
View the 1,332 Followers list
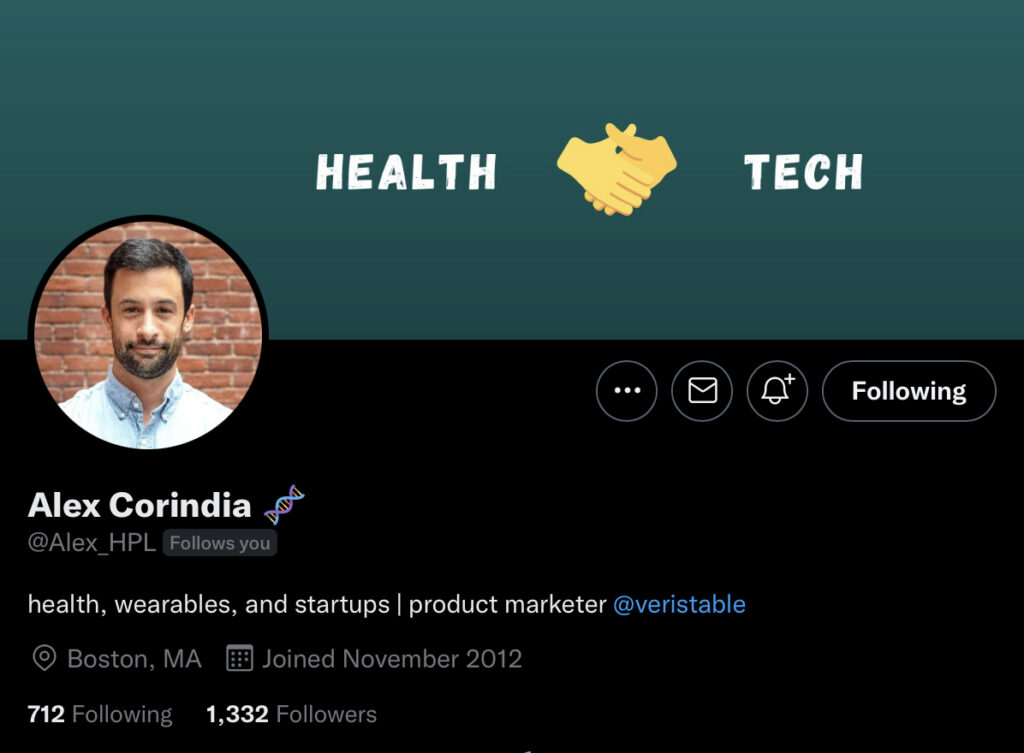291,714
